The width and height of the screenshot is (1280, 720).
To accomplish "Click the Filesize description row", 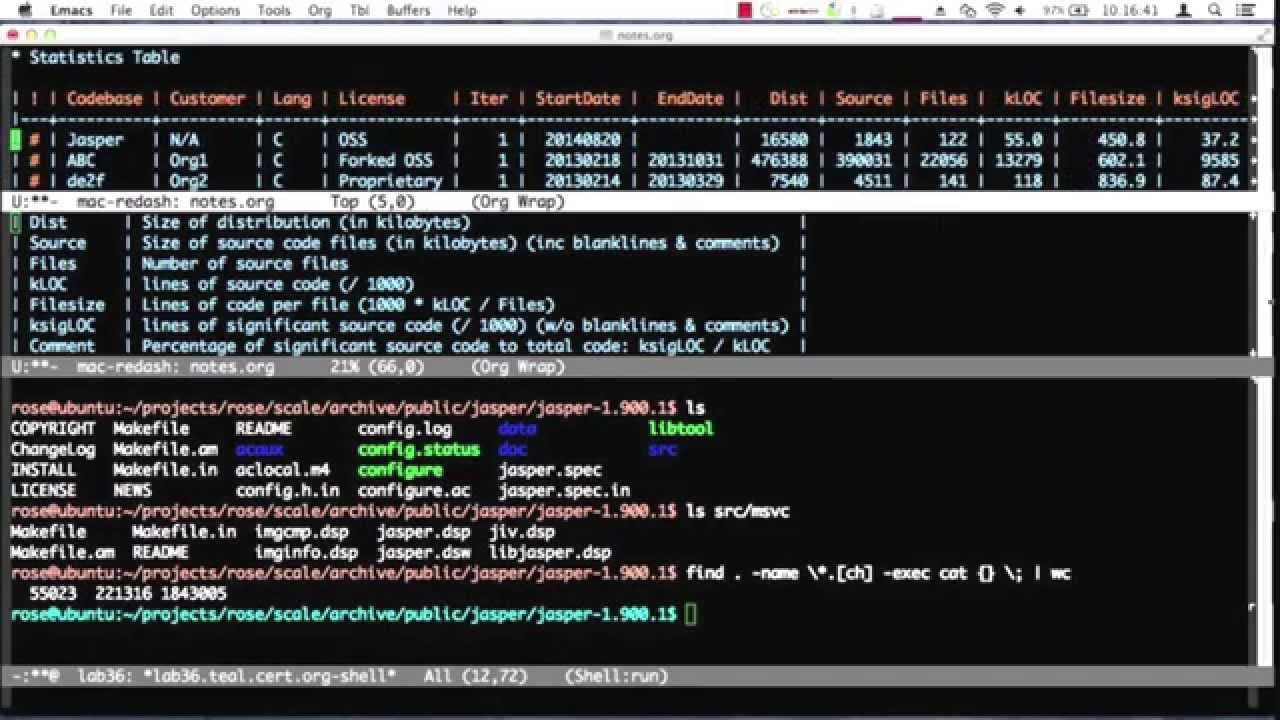I will (408, 304).
